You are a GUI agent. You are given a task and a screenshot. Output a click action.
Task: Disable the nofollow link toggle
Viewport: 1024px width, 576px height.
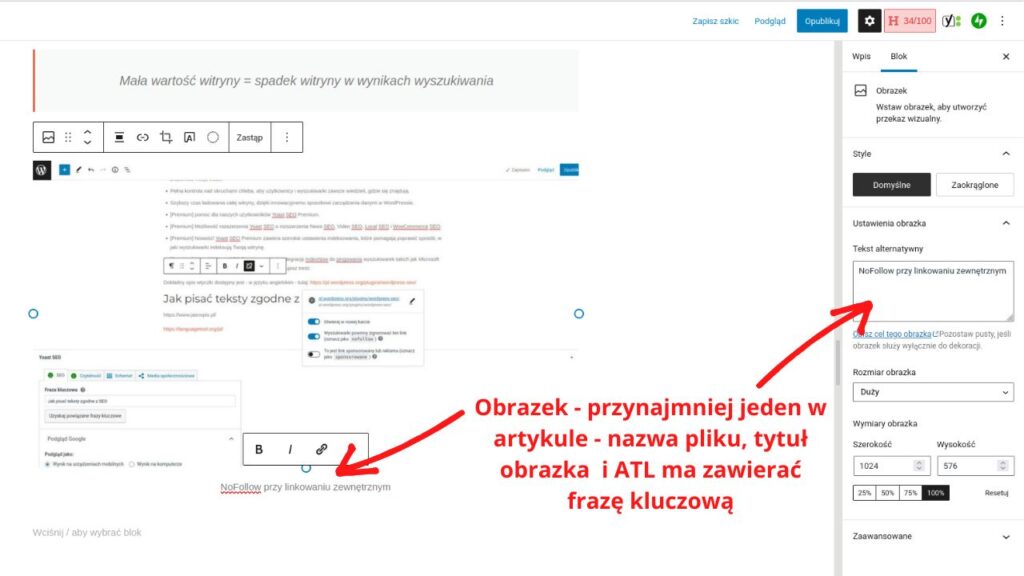313,336
